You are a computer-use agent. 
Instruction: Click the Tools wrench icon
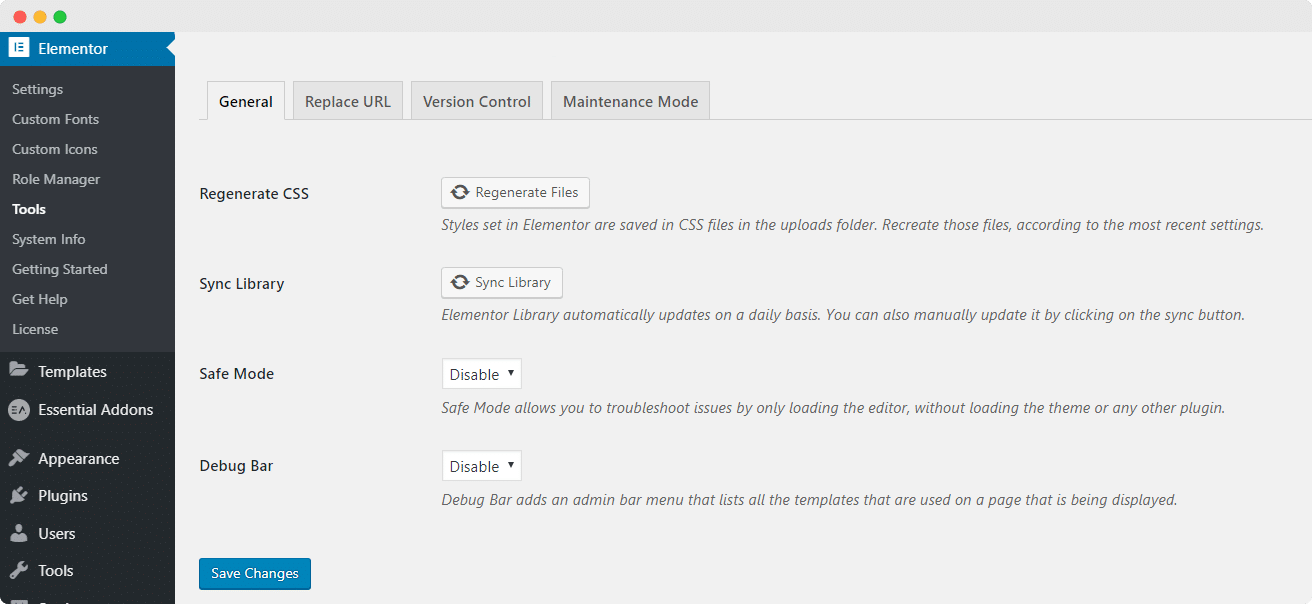coord(18,571)
